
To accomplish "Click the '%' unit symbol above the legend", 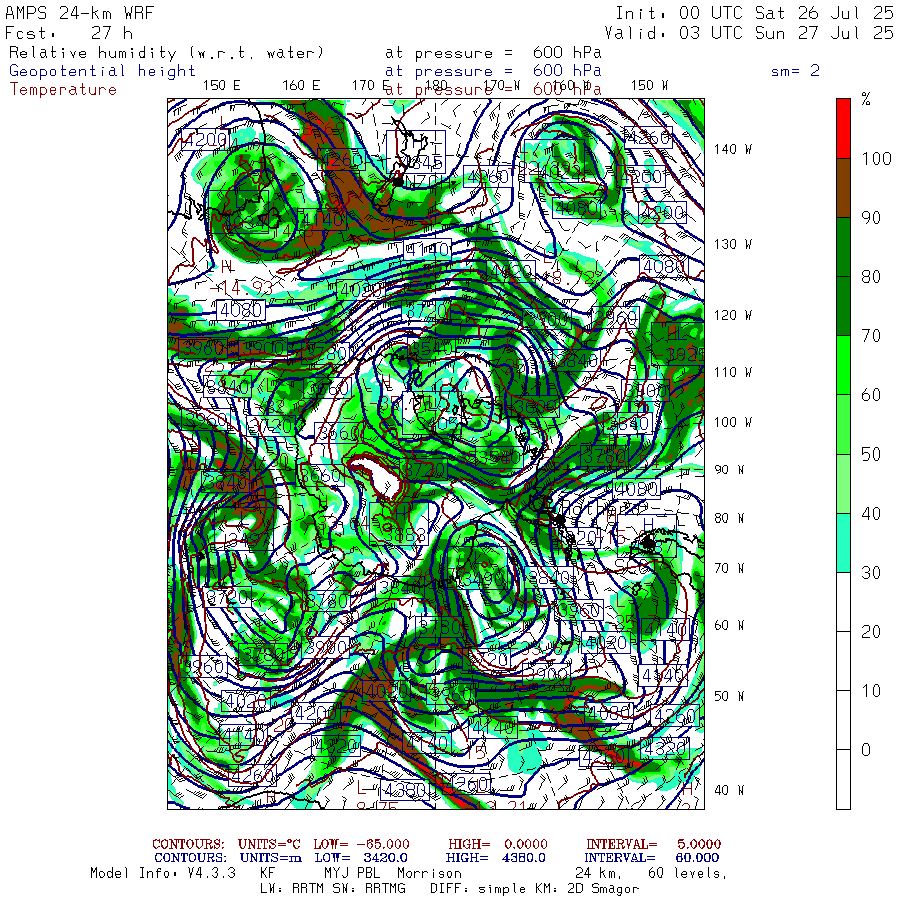I will (x=866, y=99).
